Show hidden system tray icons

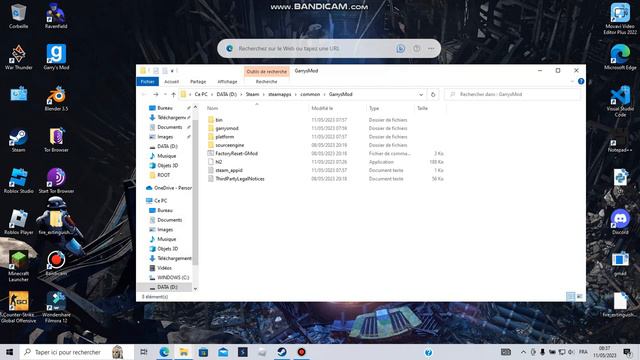point(523,352)
